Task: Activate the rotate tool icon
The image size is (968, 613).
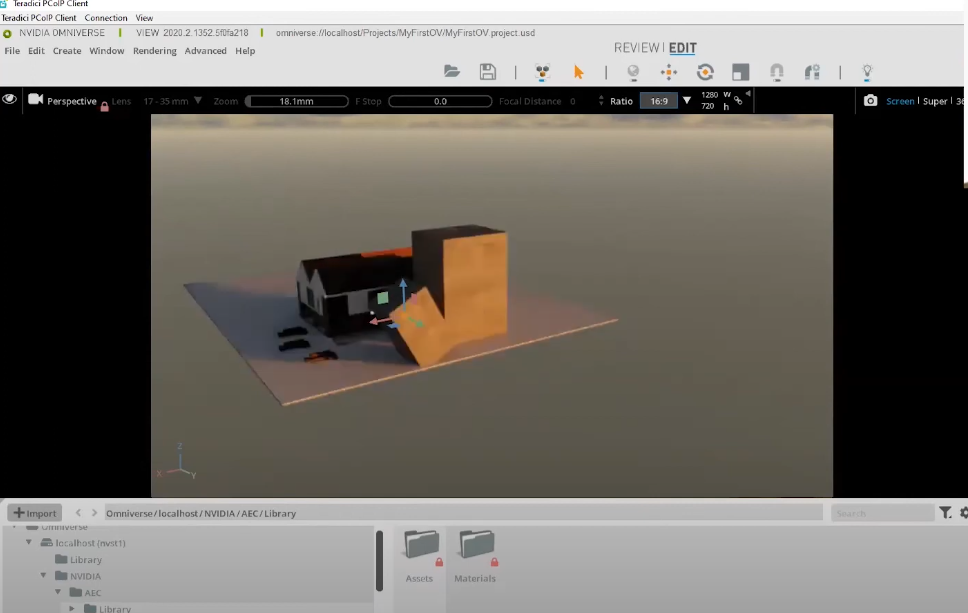Action: pos(705,72)
